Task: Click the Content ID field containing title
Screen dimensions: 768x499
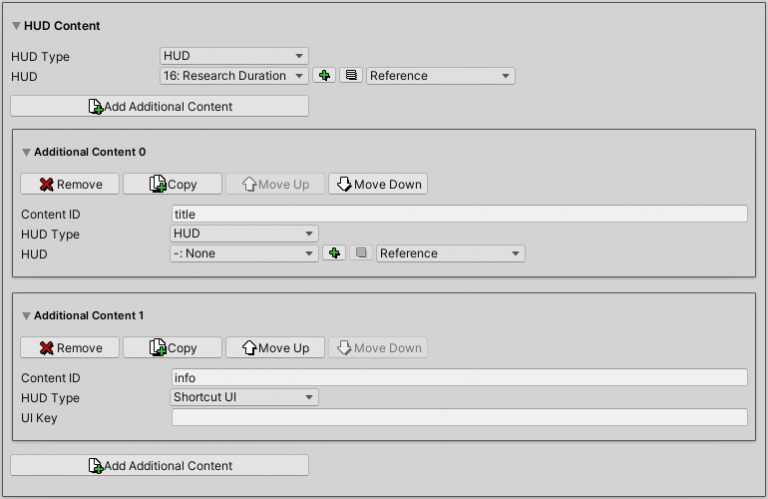Action: point(459,214)
